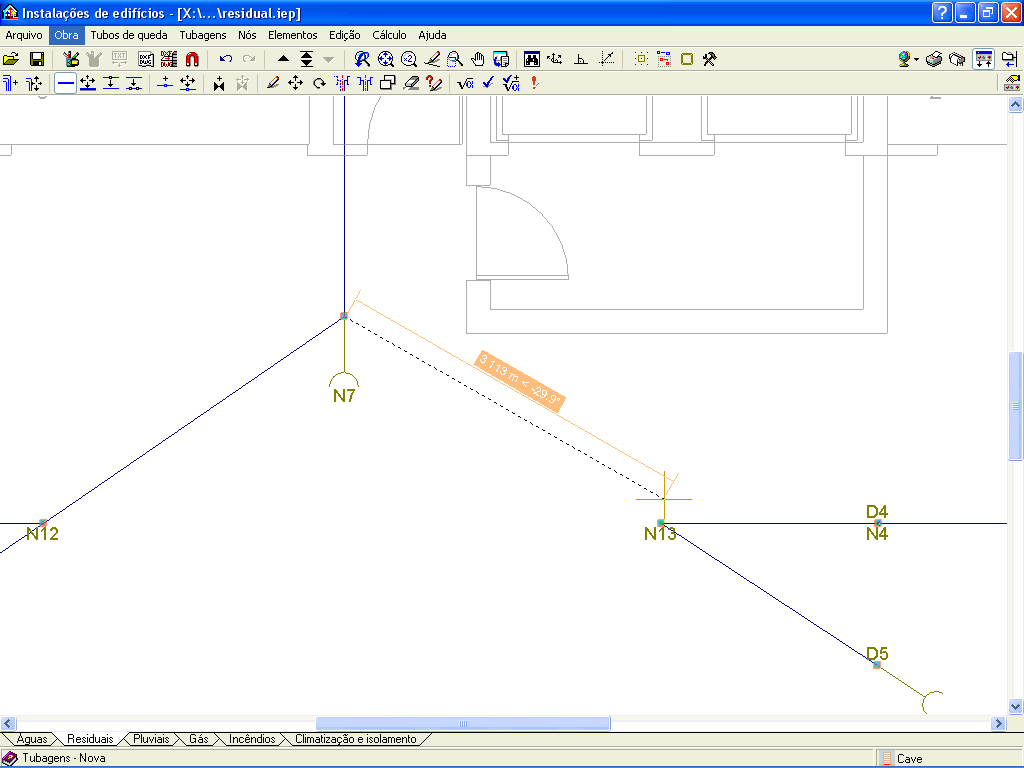Click the blue checkmark verify icon
This screenshot has height=768, width=1024.
pos(488,83)
